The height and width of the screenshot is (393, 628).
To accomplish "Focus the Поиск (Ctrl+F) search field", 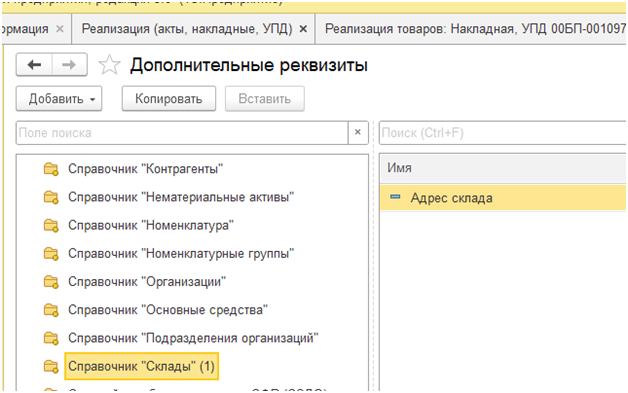I will coord(503,133).
